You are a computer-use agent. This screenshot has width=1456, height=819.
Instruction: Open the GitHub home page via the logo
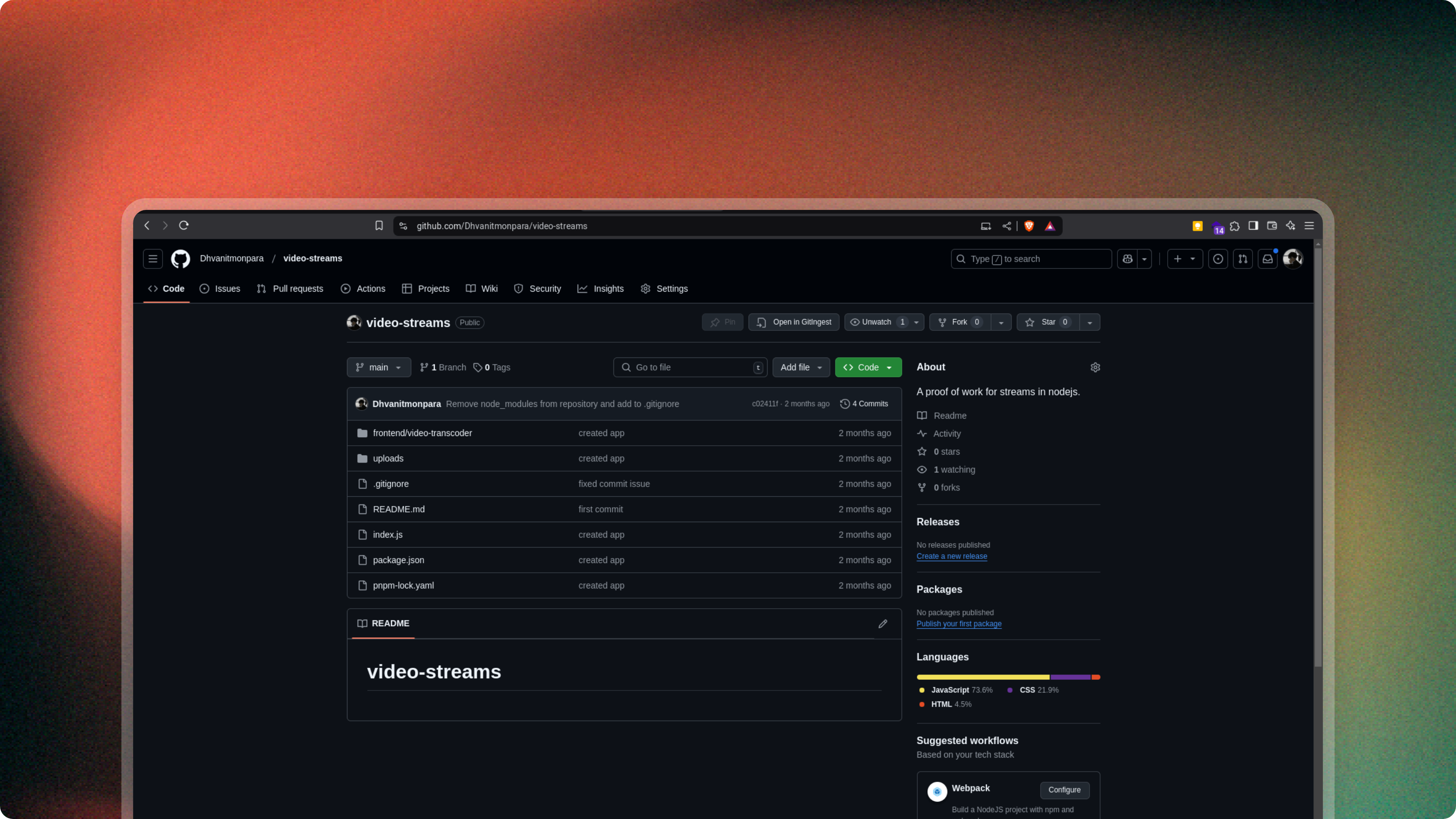(180, 258)
